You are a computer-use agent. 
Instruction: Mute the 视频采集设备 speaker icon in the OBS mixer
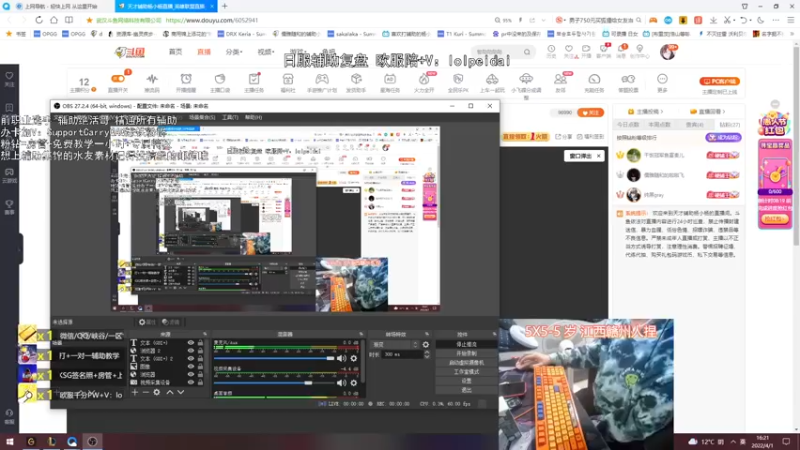click(341, 383)
